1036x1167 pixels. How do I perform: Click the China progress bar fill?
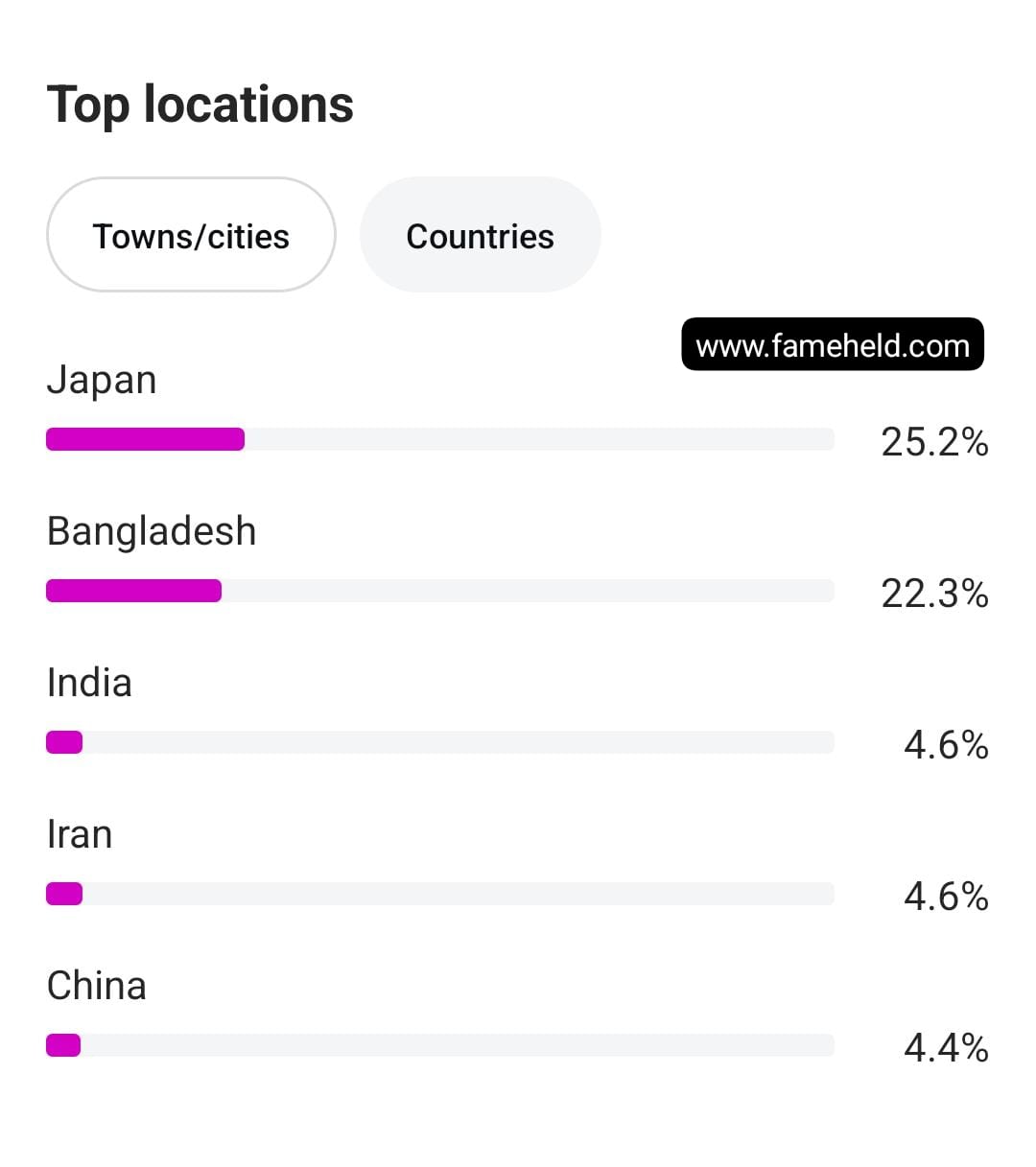tap(63, 1045)
